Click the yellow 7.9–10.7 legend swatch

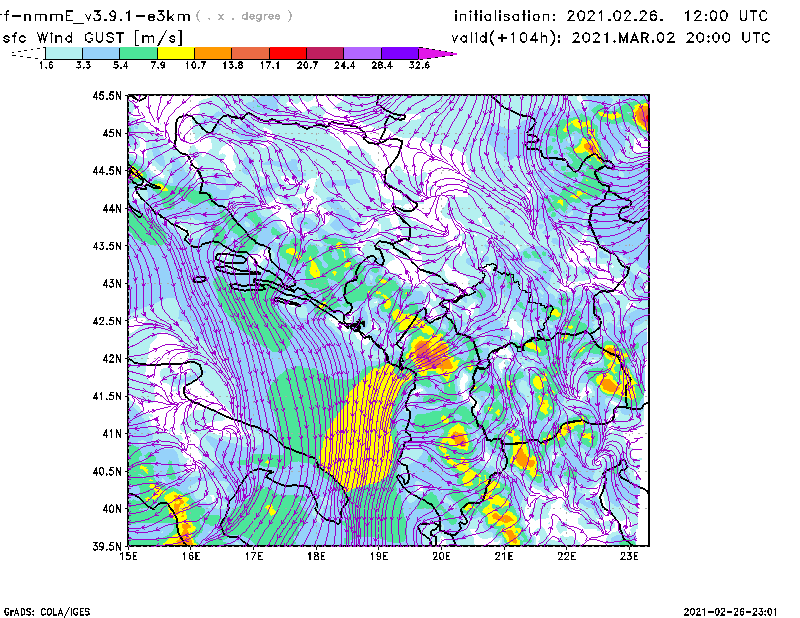[x=176, y=53]
